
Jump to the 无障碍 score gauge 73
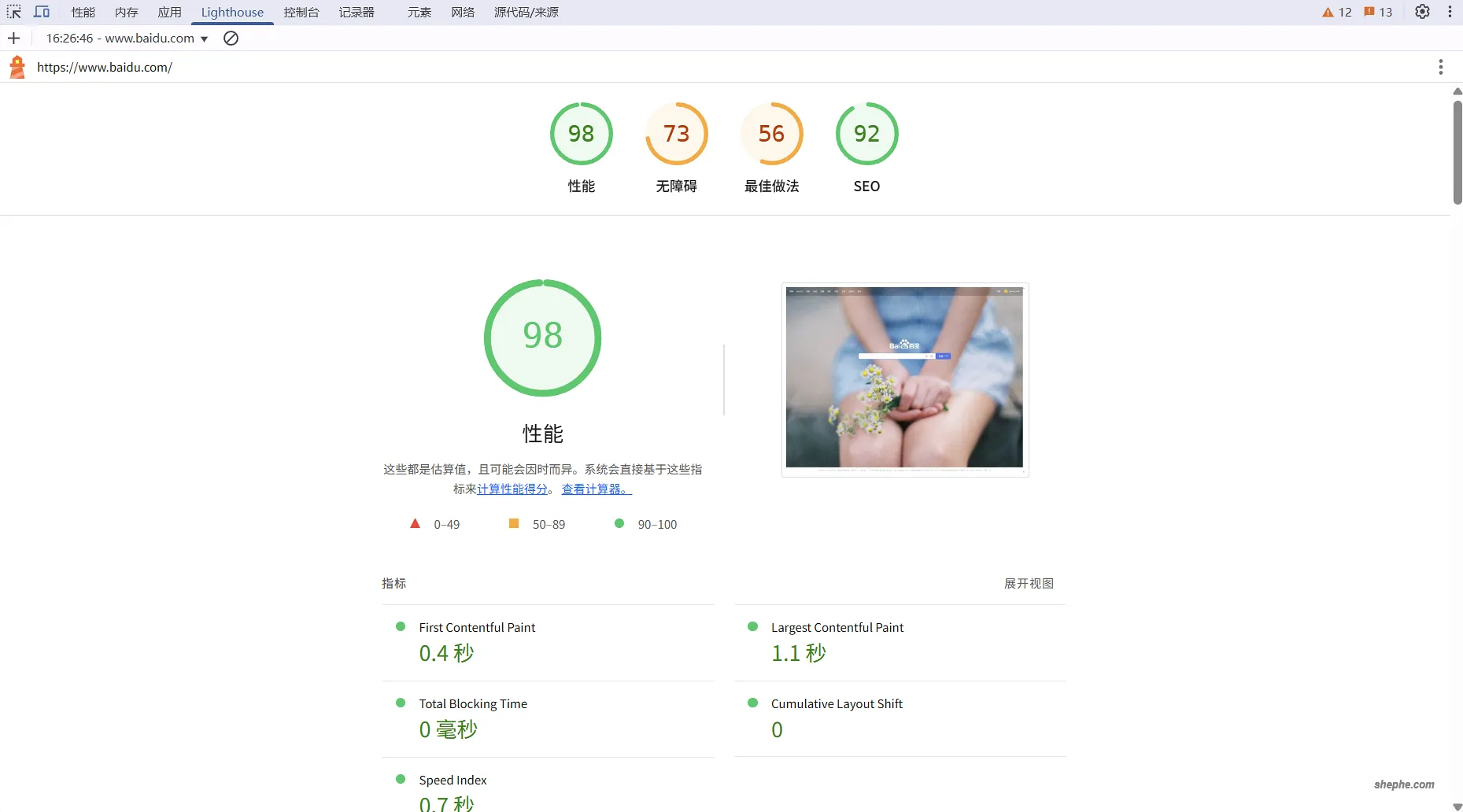[x=676, y=134]
